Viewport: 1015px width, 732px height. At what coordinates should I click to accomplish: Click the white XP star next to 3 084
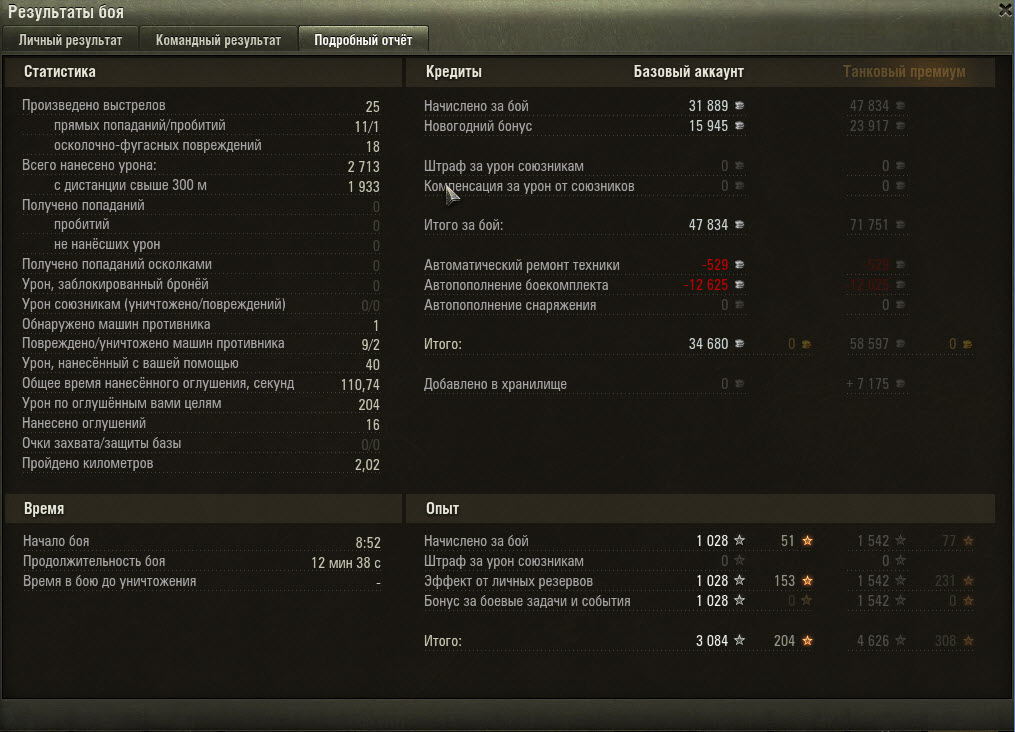(x=739, y=640)
